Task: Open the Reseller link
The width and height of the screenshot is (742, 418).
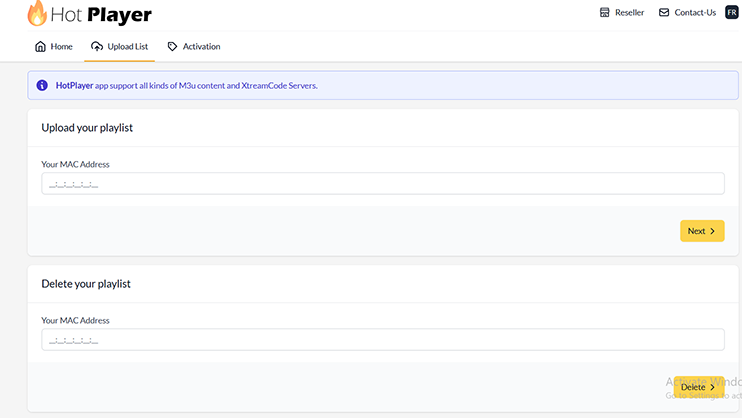Action: click(622, 12)
